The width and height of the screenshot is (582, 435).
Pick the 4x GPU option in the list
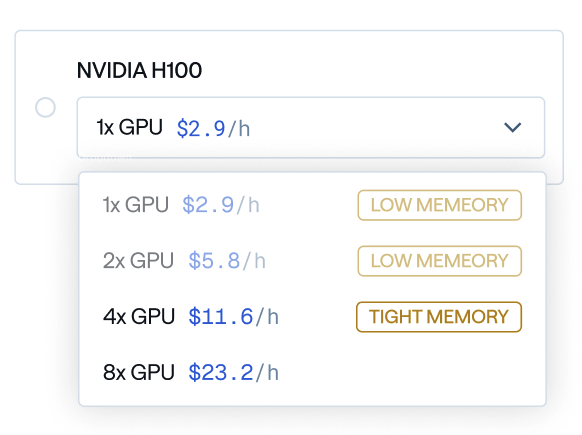point(312,317)
